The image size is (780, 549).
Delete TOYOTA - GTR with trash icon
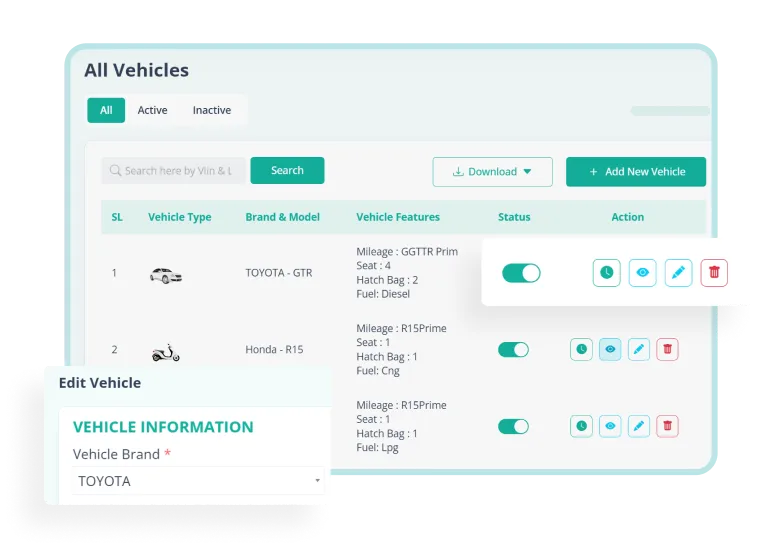pos(714,273)
